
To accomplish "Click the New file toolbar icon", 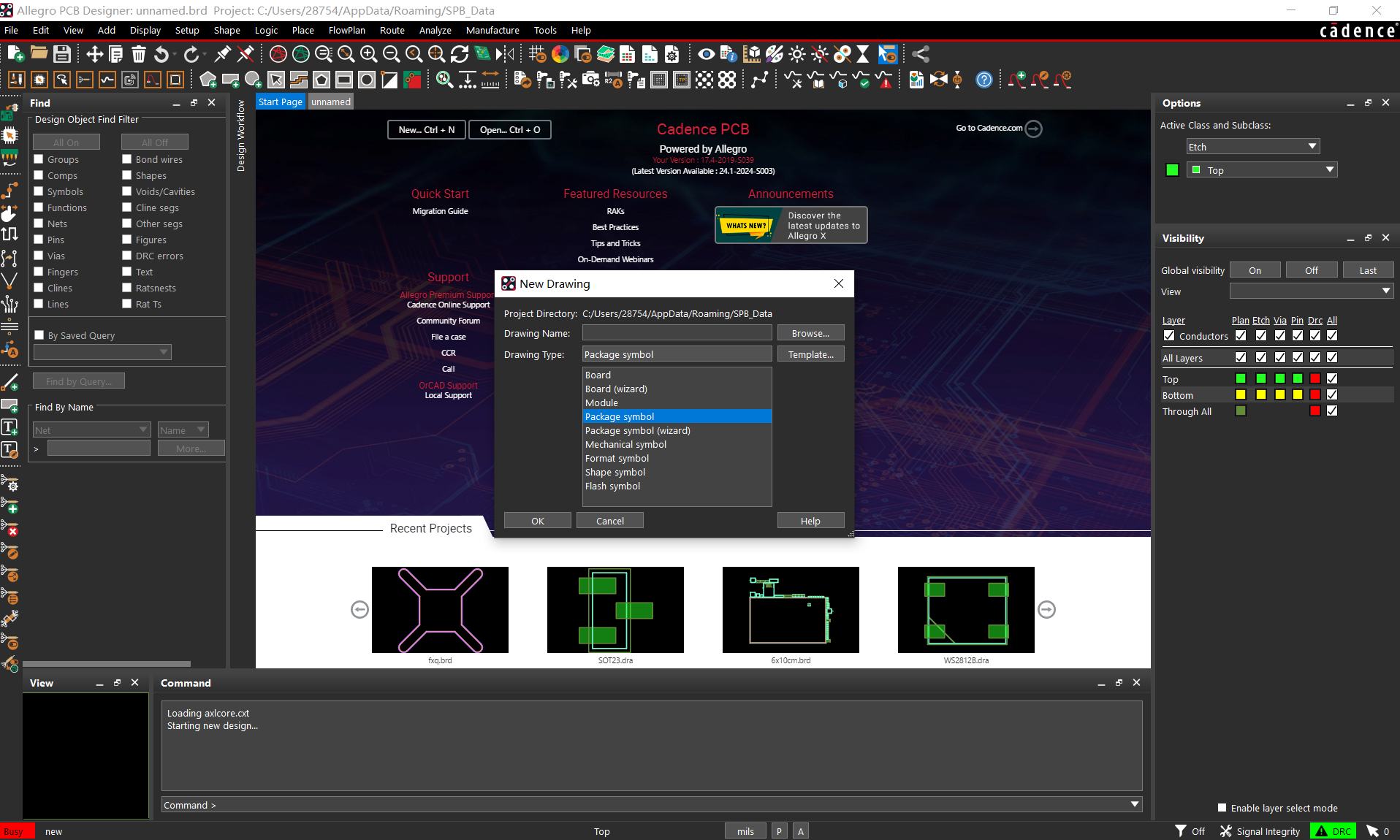I will click(15, 54).
